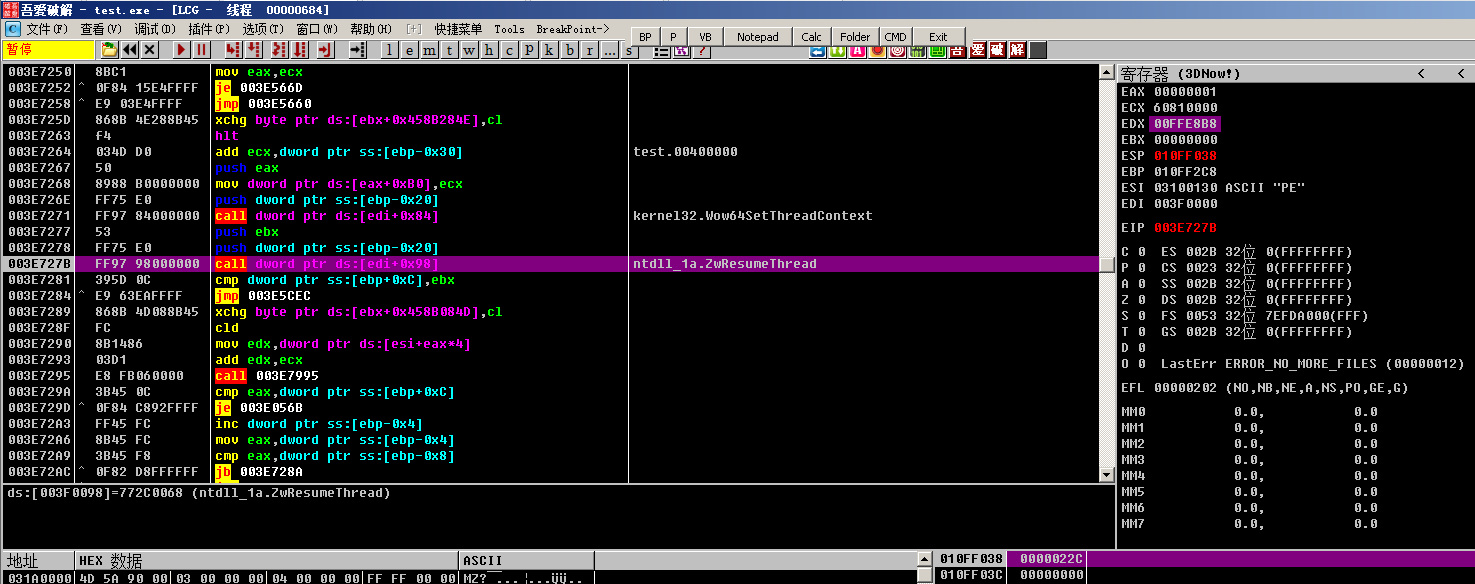Click the red target circles plugin icon
The width and height of the screenshot is (1475, 584).
(898, 50)
